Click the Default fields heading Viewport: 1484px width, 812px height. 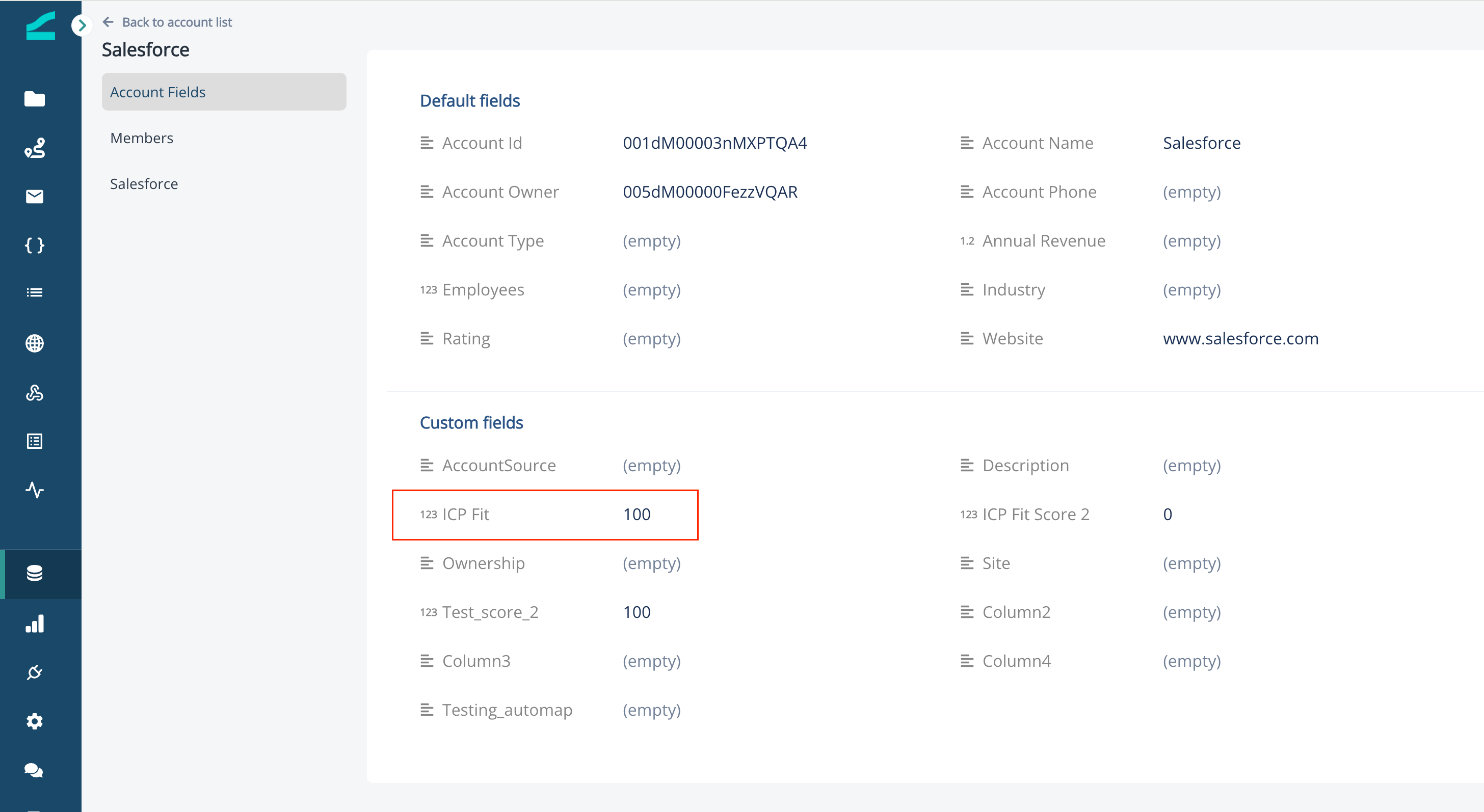(470, 101)
